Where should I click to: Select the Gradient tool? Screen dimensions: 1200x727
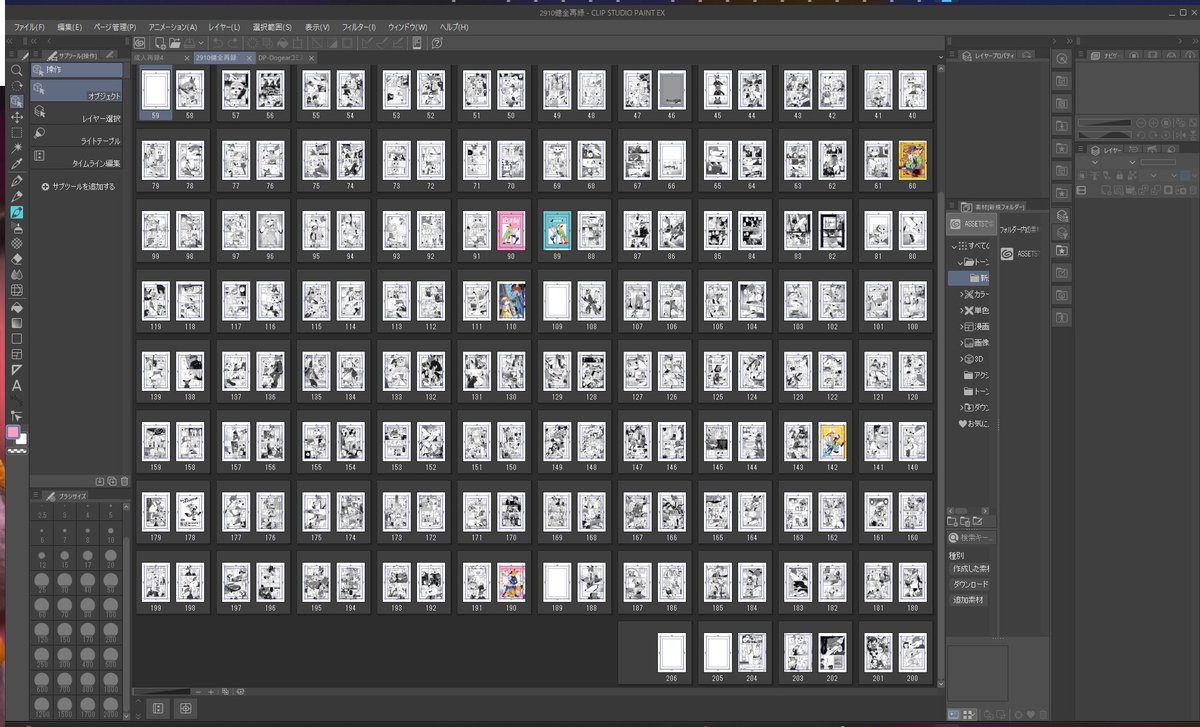(x=17, y=323)
